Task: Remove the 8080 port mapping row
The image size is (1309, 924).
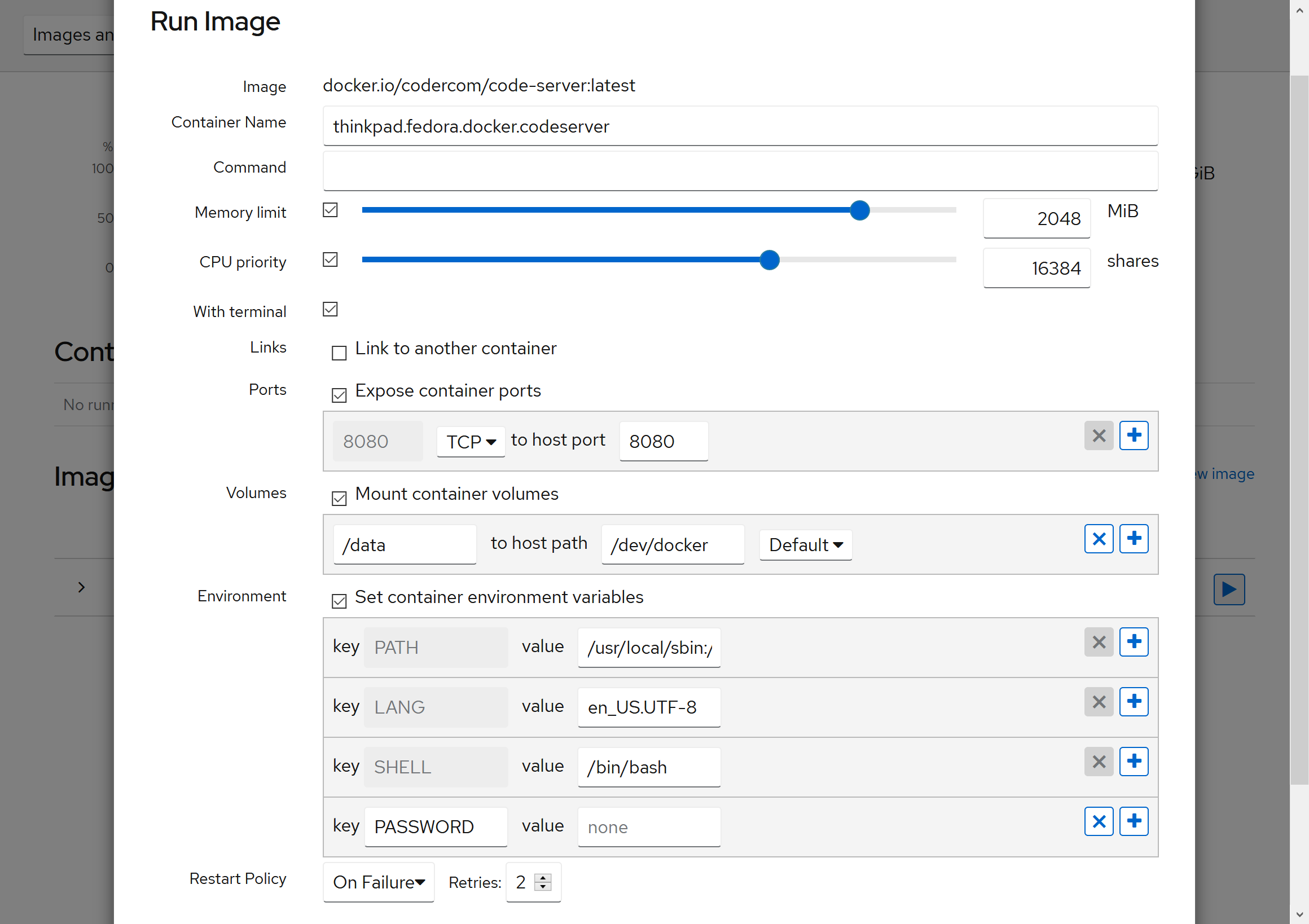Action: coord(1099,435)
